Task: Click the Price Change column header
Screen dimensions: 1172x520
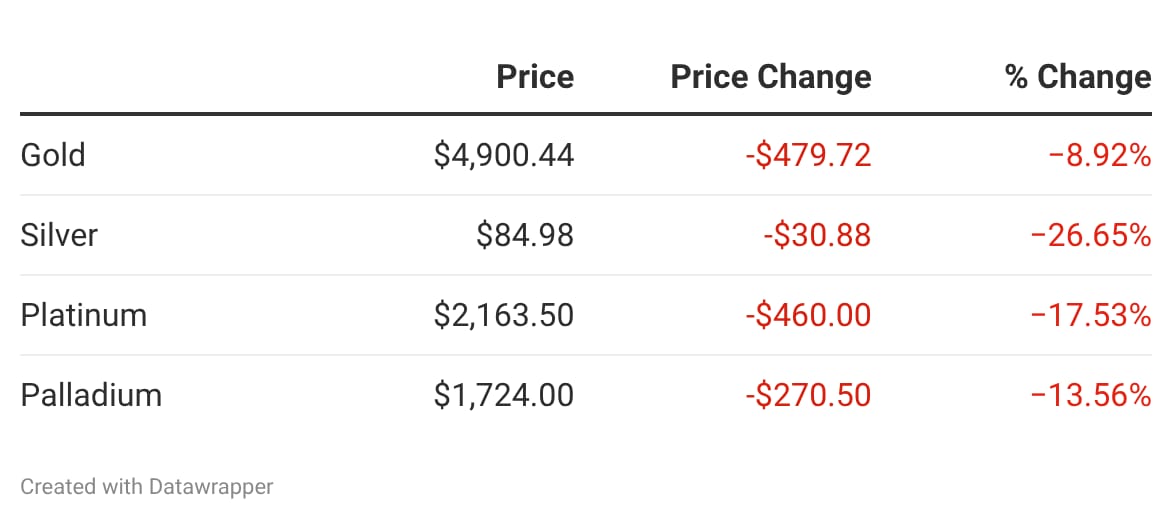Action: pos(770,77)
